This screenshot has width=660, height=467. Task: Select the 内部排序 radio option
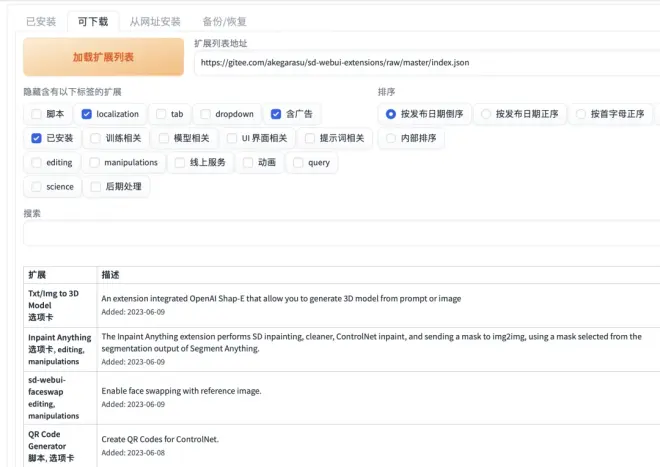coord(391,138)
